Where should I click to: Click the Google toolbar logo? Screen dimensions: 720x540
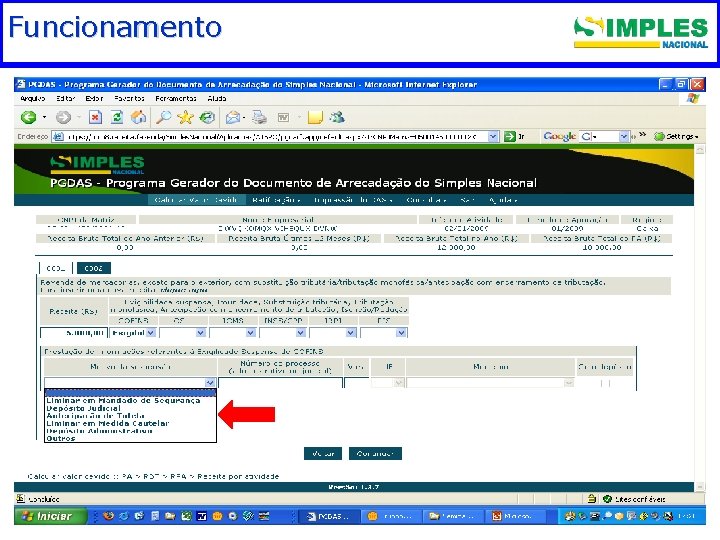pyautogui.click(x=559, y=136)
